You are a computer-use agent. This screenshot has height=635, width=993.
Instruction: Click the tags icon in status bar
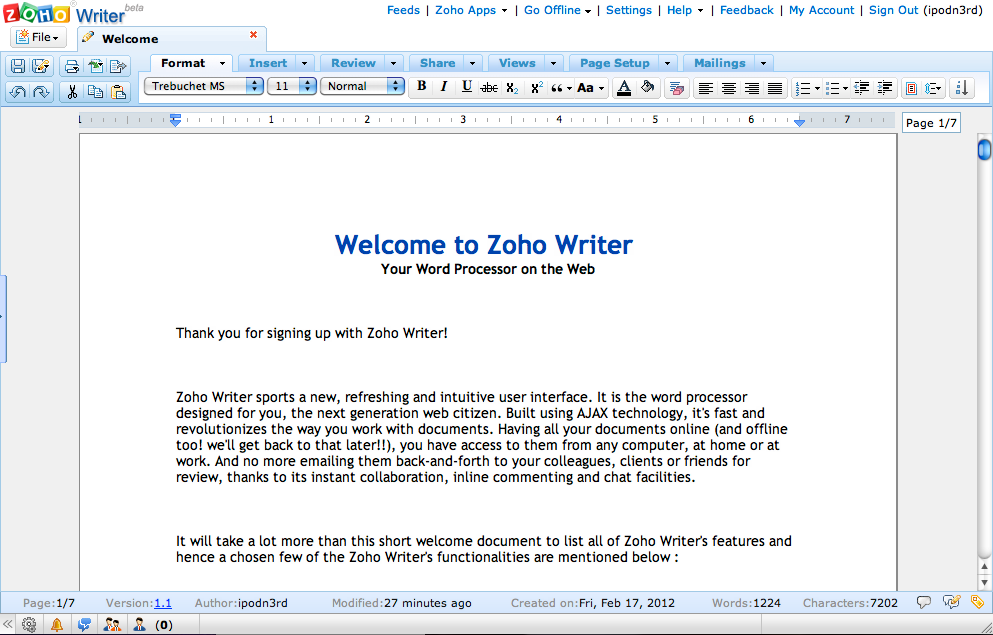[977, 602]
